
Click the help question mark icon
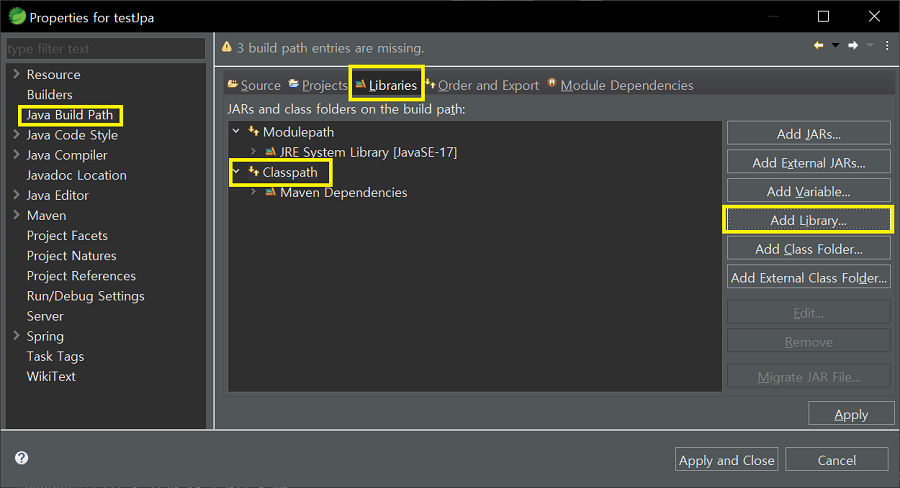tap(21, 458)
